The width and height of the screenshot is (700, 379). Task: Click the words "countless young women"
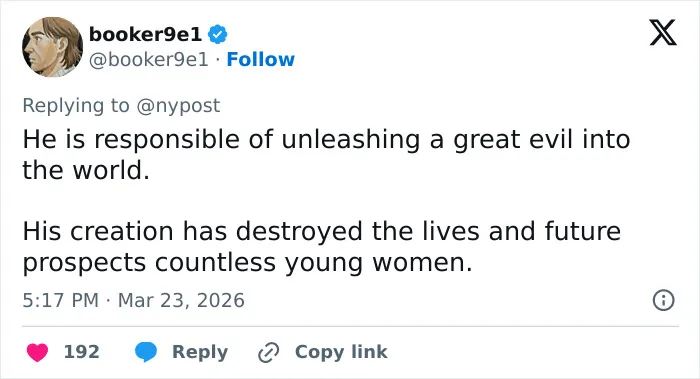313,262
